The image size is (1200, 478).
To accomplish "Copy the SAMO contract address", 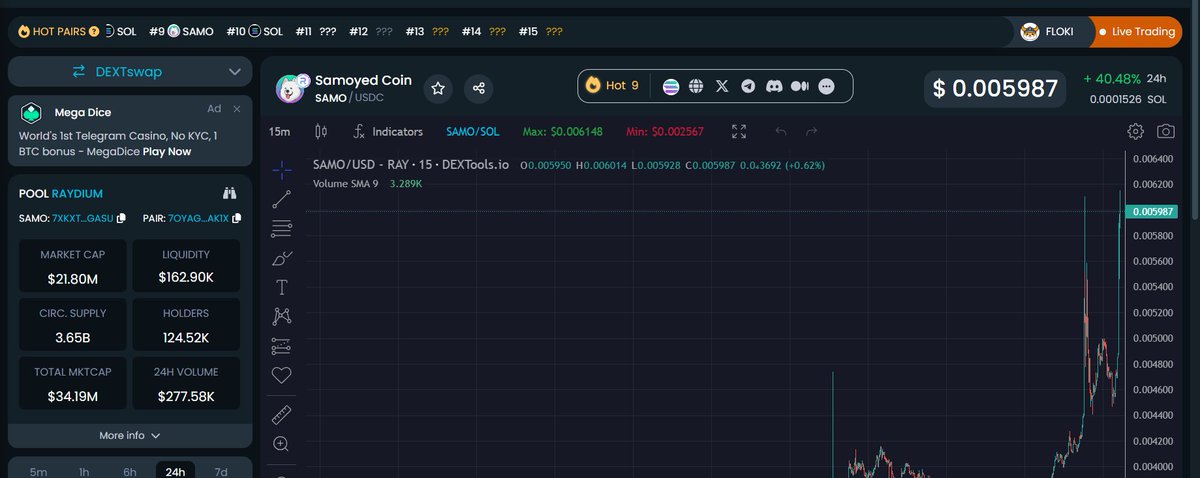I will point(121,218).
